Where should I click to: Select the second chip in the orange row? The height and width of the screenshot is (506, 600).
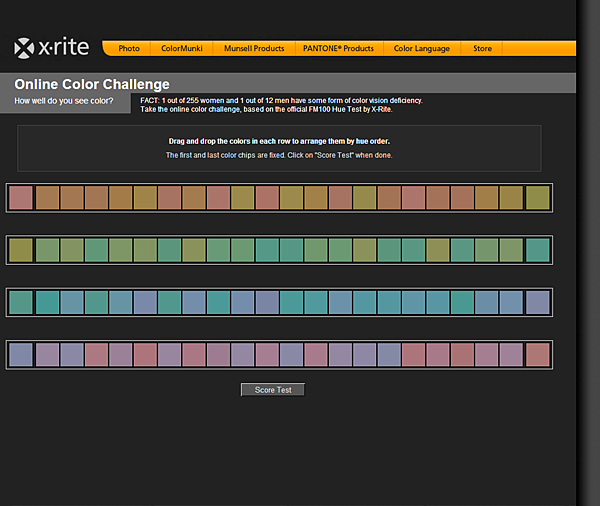click(47, 198)
